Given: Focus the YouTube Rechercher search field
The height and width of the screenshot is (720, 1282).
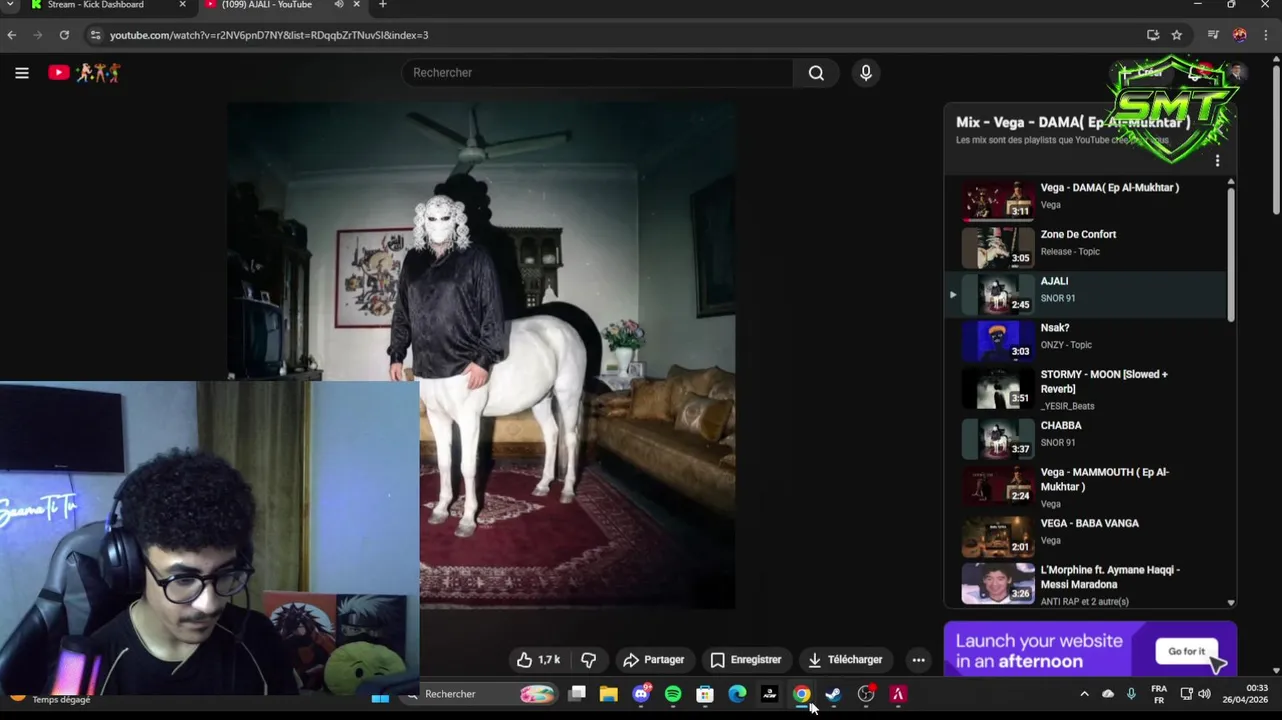Looking at the screenshot, I should [x=597, y=73].
